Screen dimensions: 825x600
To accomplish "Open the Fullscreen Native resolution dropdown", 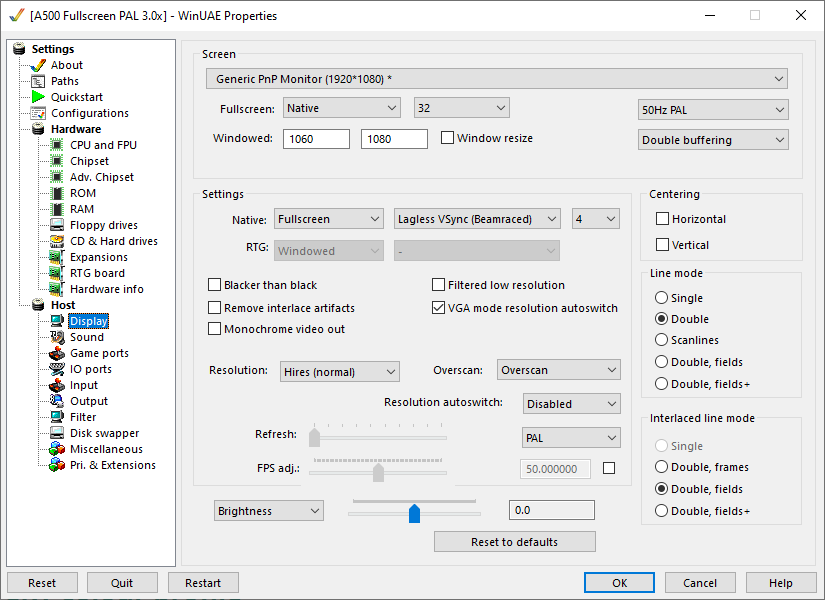I will point(342,108).
